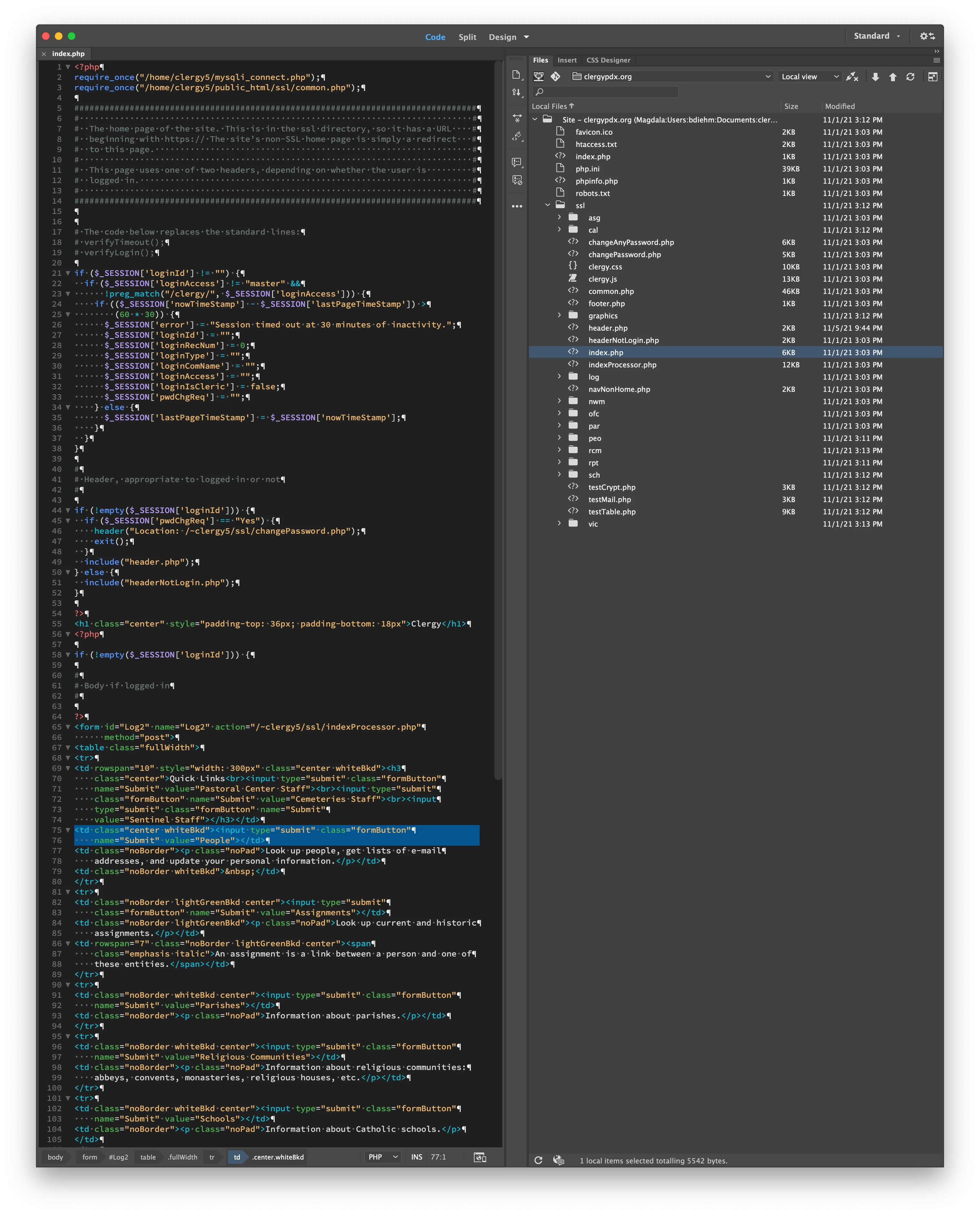
Task: Click the Format Source Code icon
Action: coord(517,136)
